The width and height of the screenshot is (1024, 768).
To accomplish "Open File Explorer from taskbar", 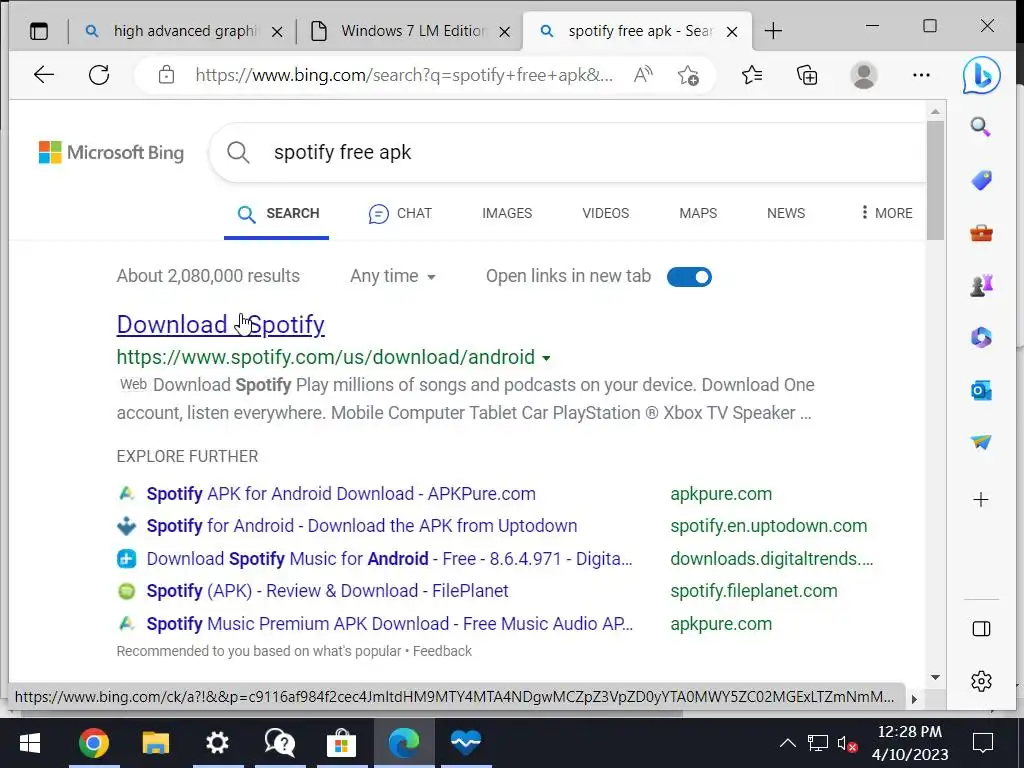I will (x=155, y=743).
